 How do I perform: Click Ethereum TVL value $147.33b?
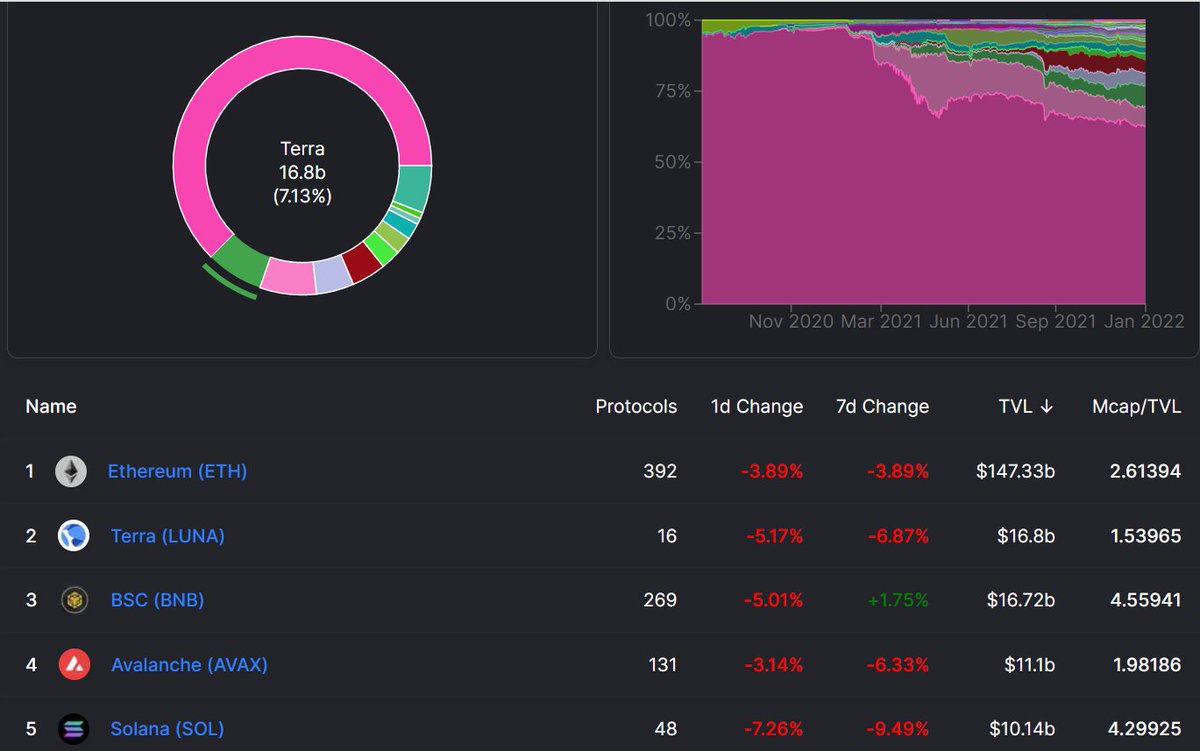[1015, 471]
